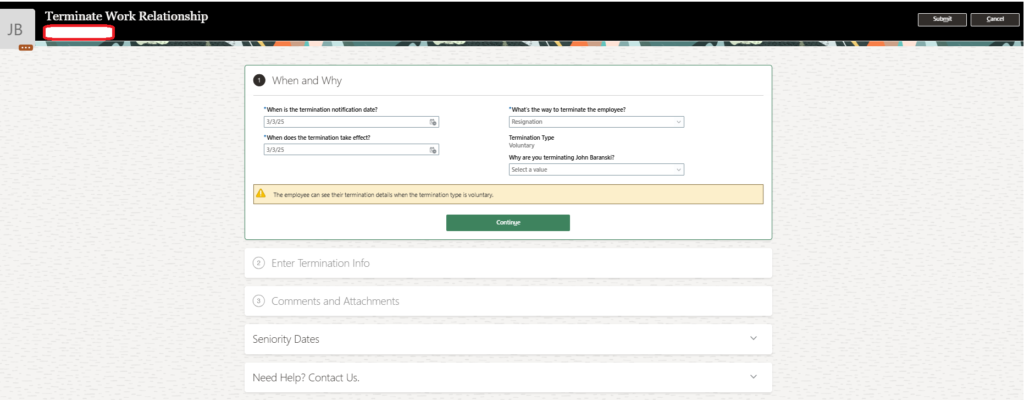Open the termination reason dropdown
Screen dimensions: 1024x400
pyautogui.click(x=596, y=169)
